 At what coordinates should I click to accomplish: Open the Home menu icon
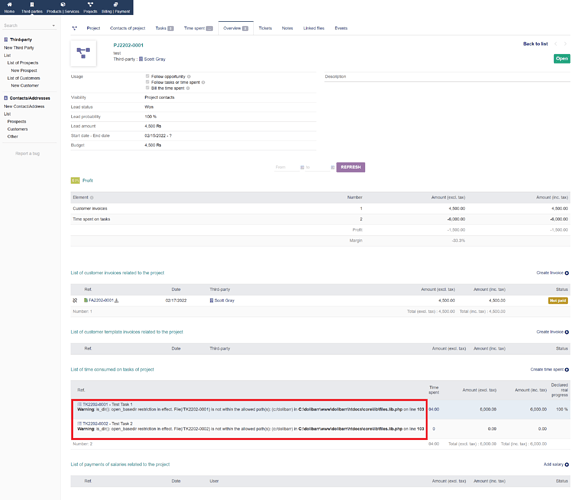coord(10,4)
